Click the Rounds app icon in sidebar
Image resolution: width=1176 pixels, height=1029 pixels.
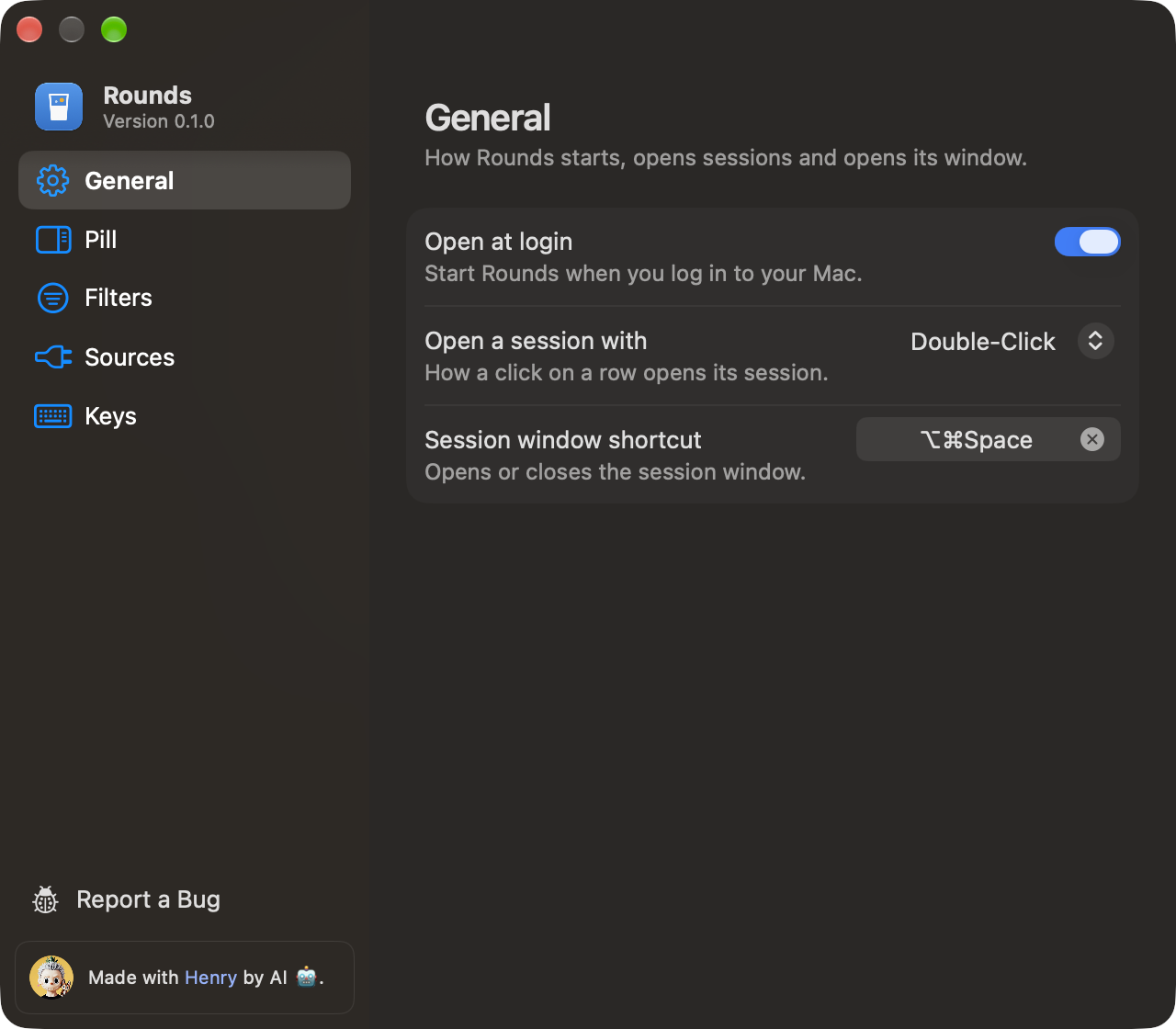click(59, 107)
